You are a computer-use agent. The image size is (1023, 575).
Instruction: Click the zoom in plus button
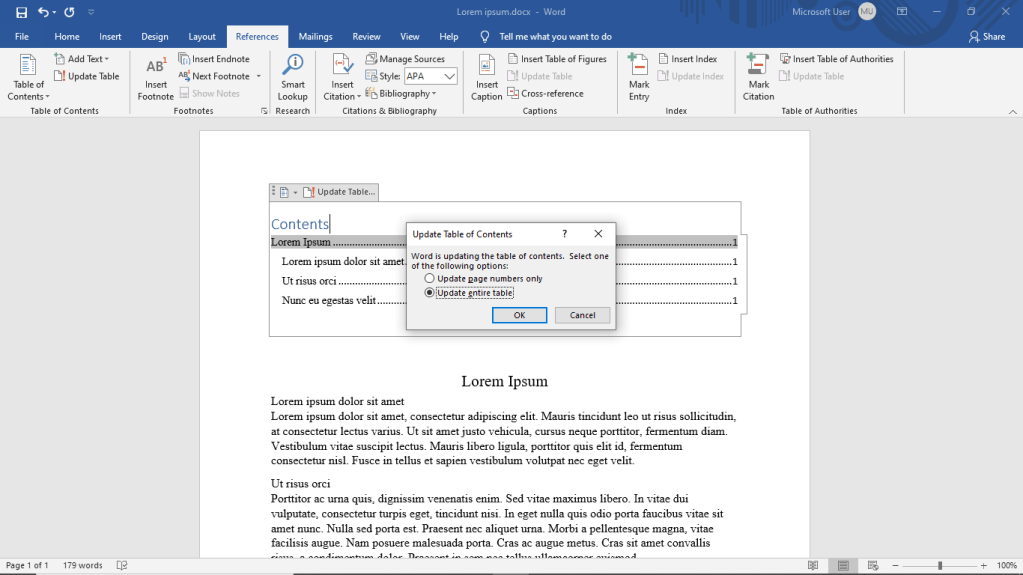[983, 566]
